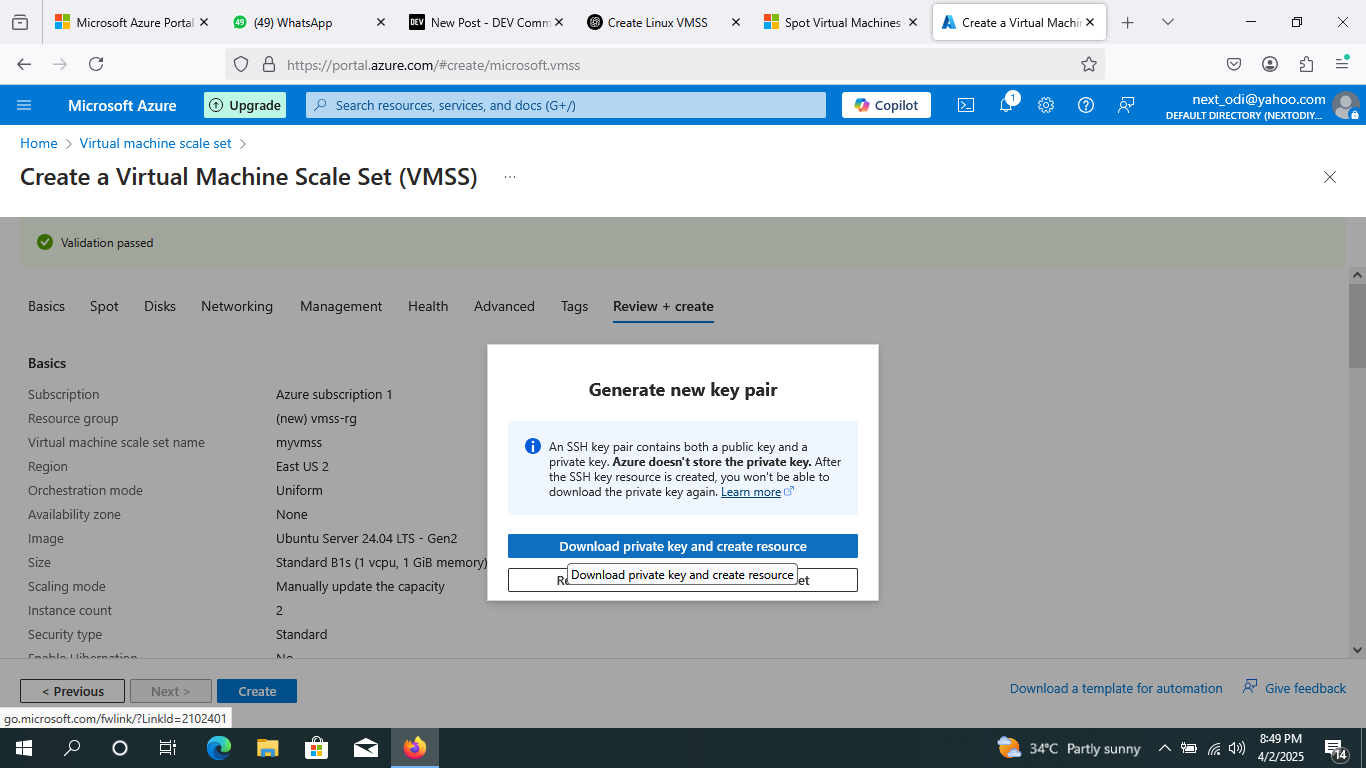Select the Review + create tab
The height and width of the screenshot is (768, 1366).
coord(663,306)
